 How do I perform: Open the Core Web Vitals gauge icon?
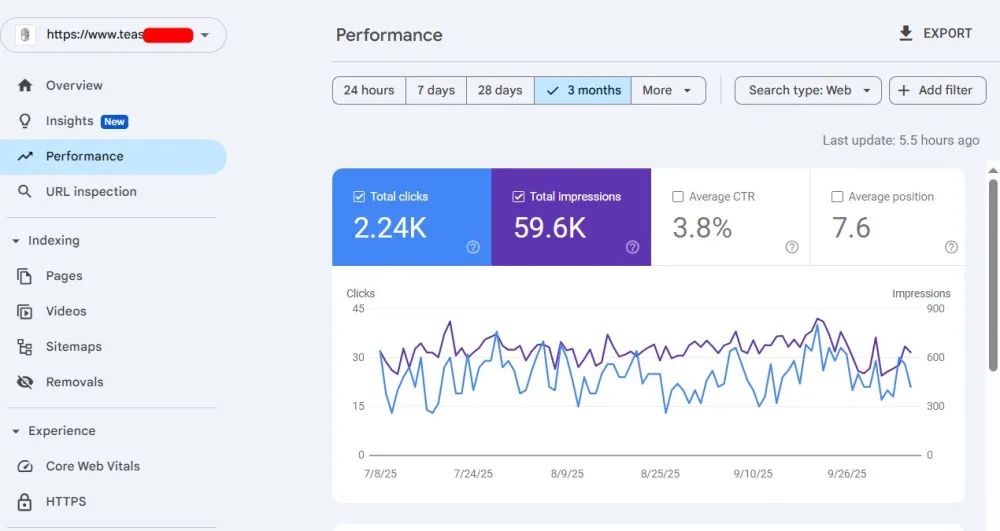coord(25,467)
